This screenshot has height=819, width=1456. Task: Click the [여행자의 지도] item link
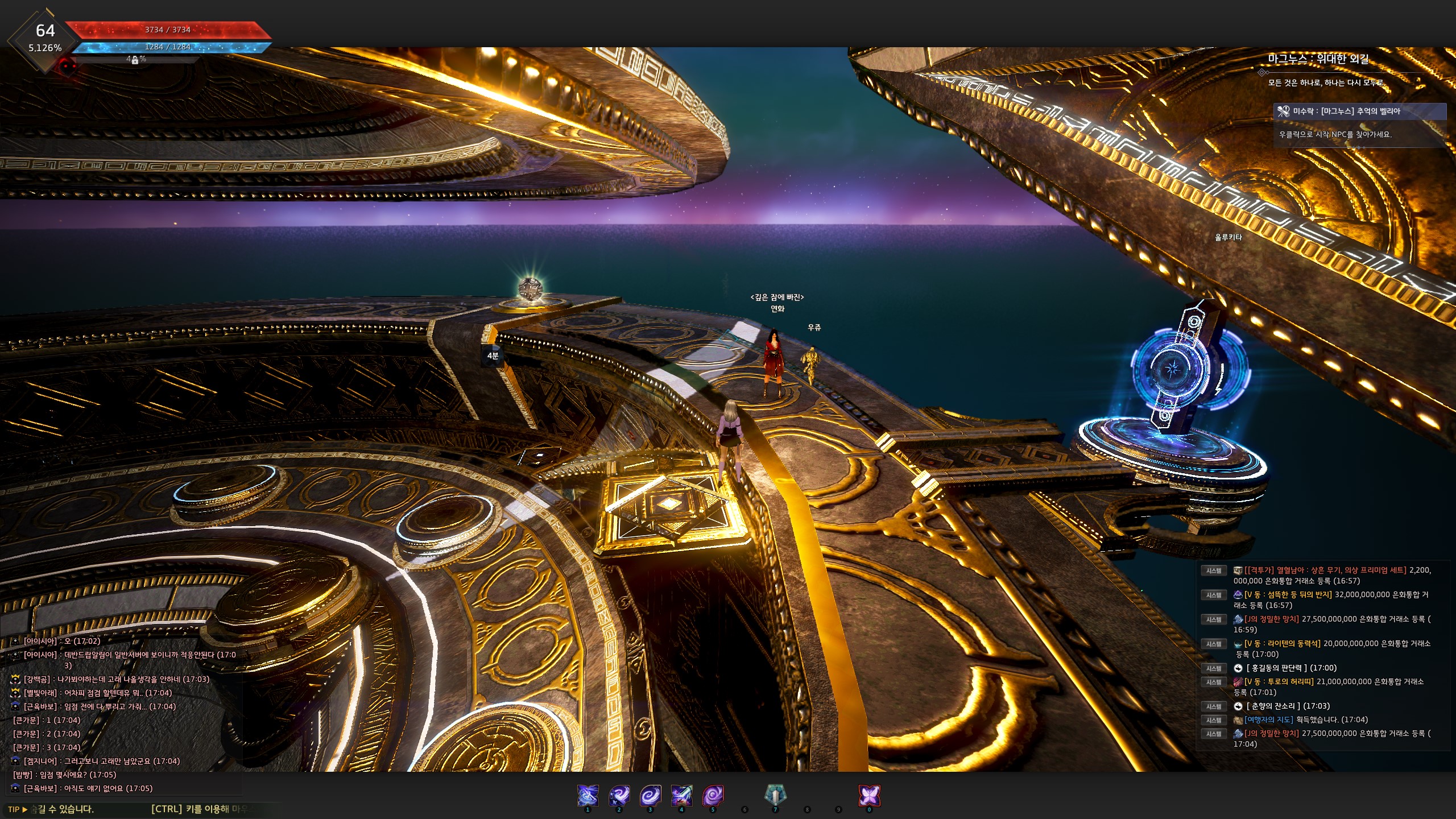click(1268, 719)
